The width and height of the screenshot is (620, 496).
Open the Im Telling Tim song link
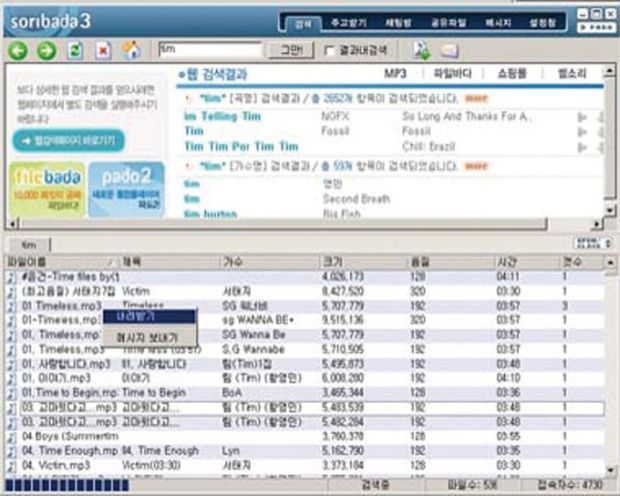tap(222, 117)
